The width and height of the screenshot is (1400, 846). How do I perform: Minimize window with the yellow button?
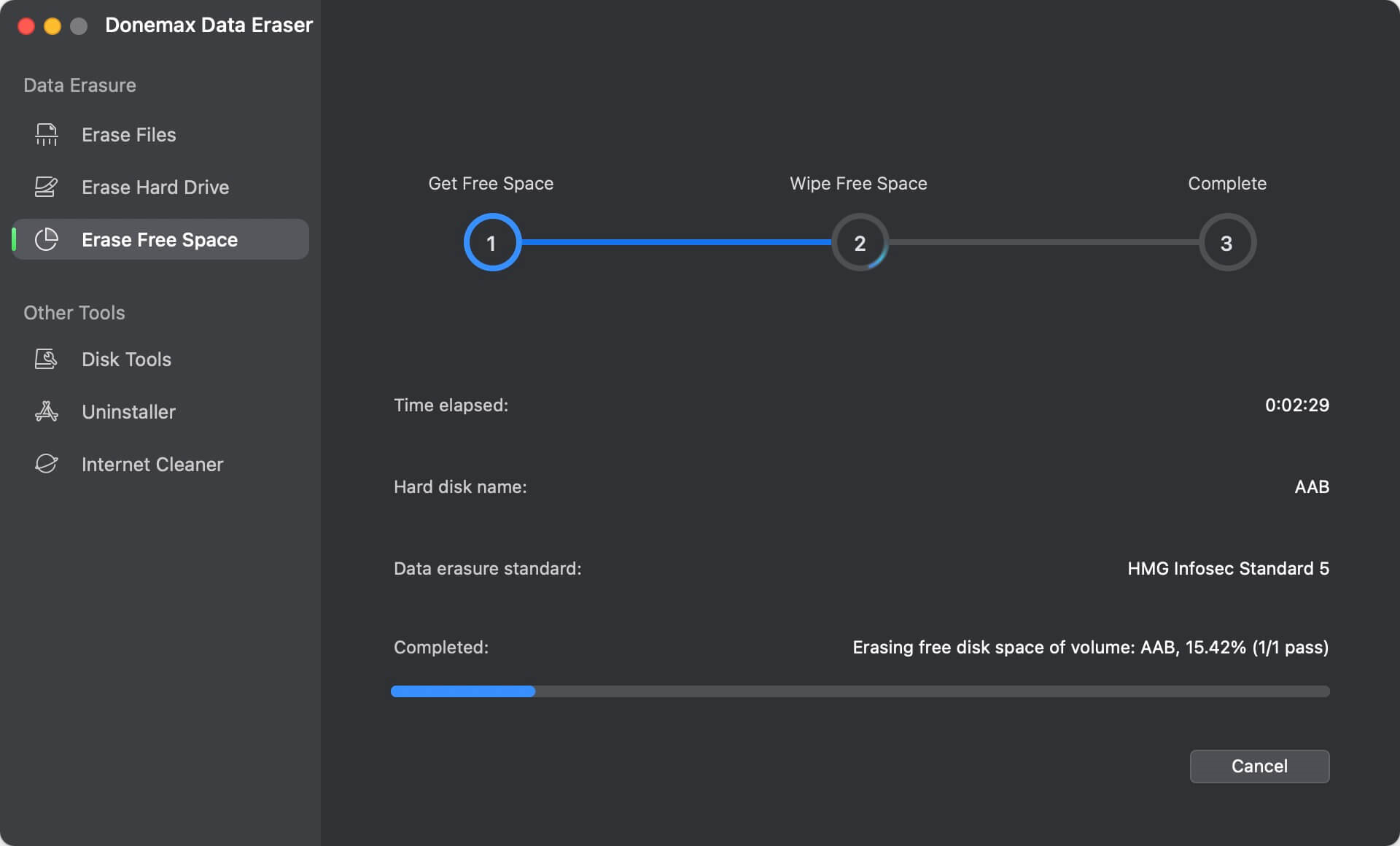coord(52,26)
